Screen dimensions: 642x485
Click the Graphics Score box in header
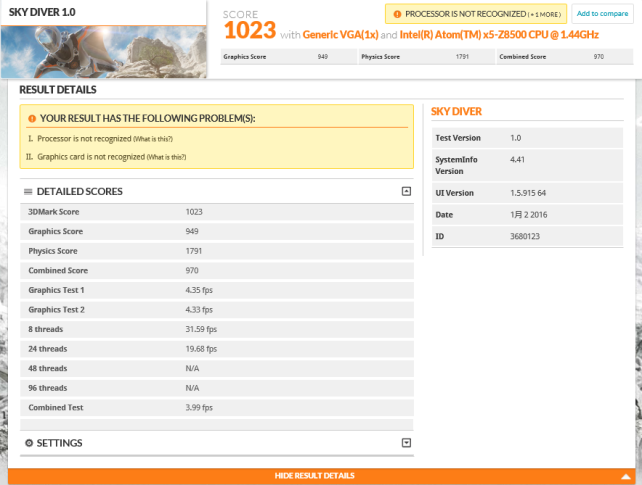point(289,57)
